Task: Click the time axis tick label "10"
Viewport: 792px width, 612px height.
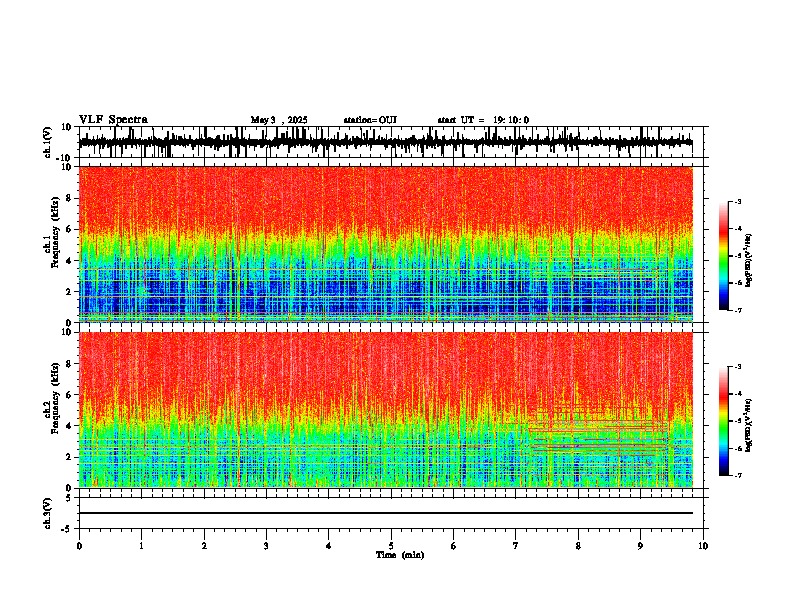Action: 703,546
